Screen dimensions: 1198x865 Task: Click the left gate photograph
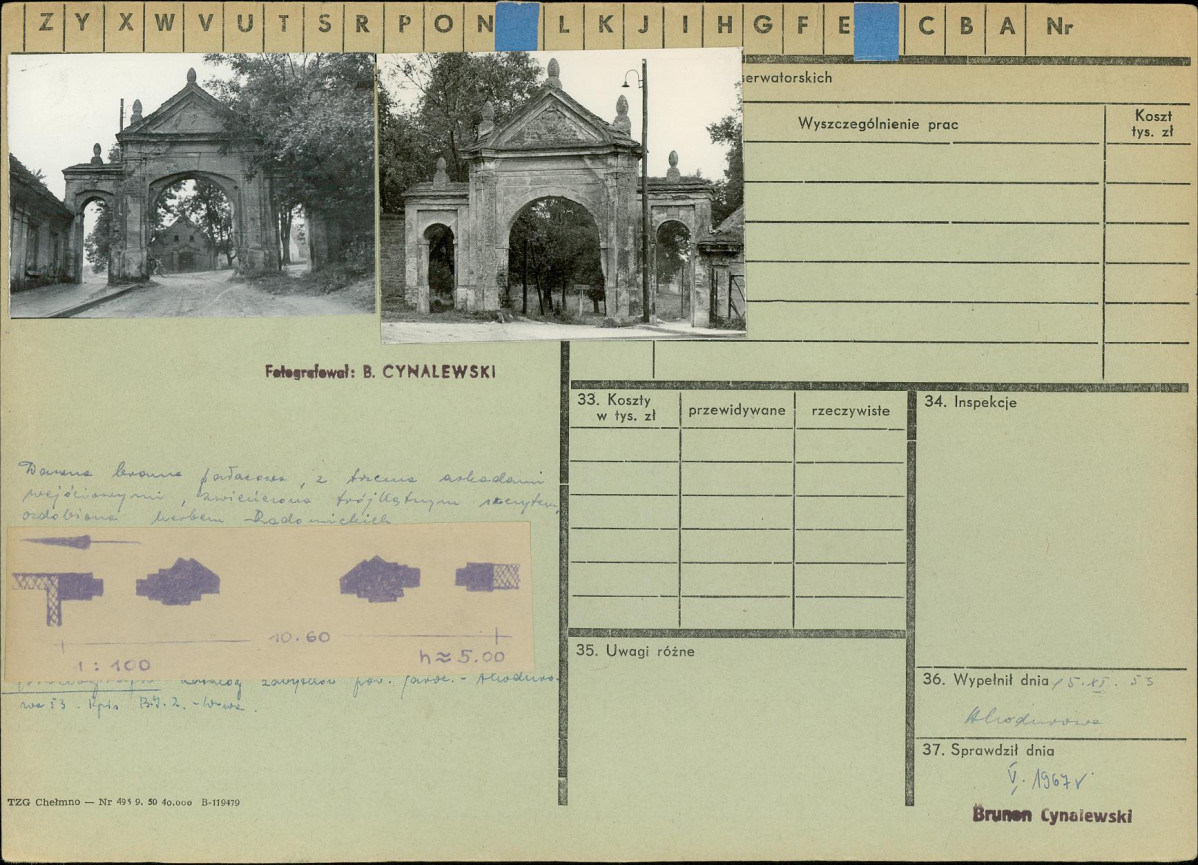(x=192, y=185)
